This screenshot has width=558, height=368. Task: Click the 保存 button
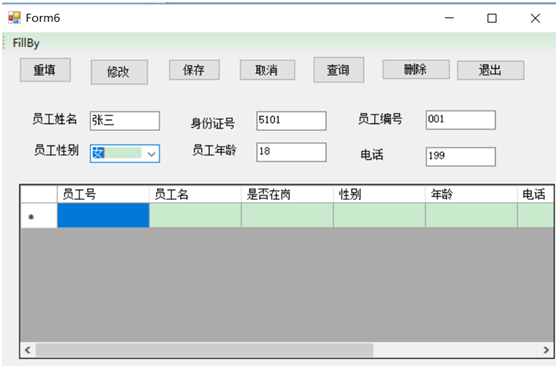point(194,70)
